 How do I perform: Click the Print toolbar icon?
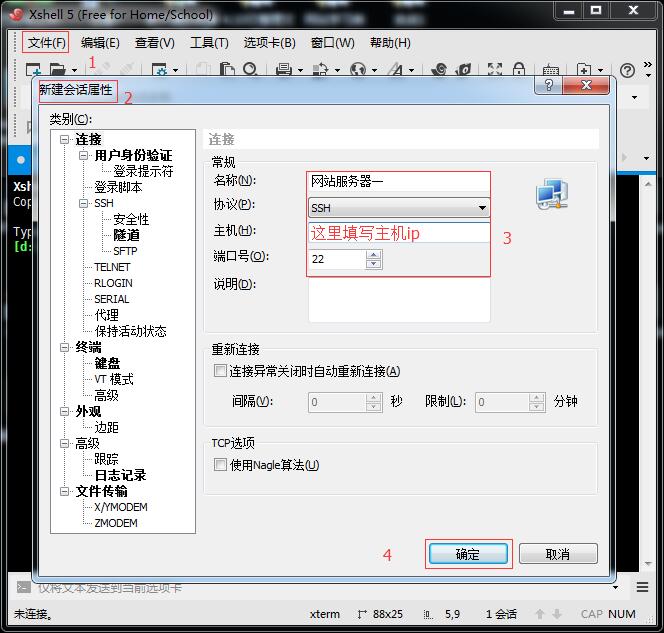283,69
